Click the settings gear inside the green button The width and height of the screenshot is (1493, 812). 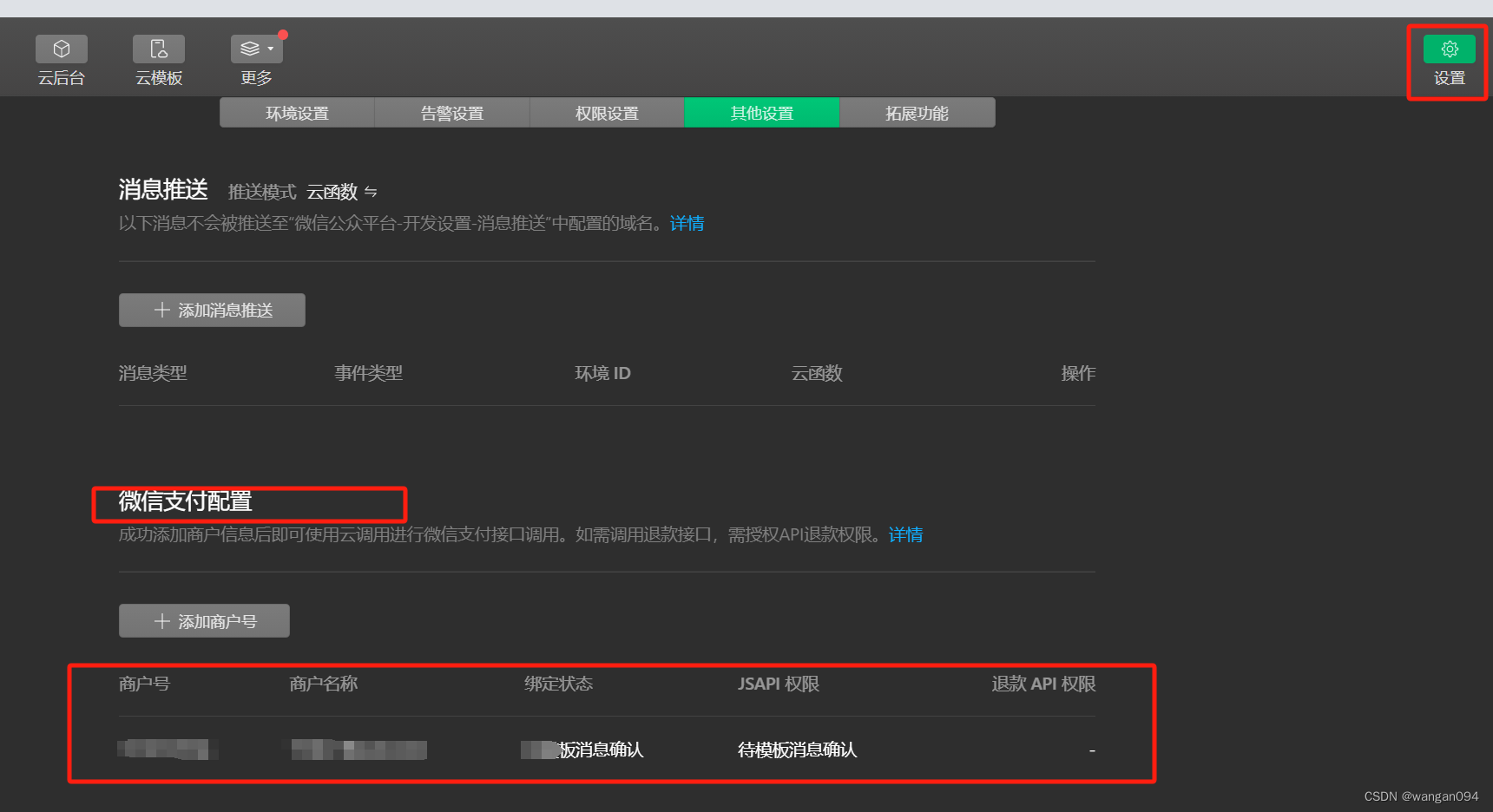coord(1448,49)
